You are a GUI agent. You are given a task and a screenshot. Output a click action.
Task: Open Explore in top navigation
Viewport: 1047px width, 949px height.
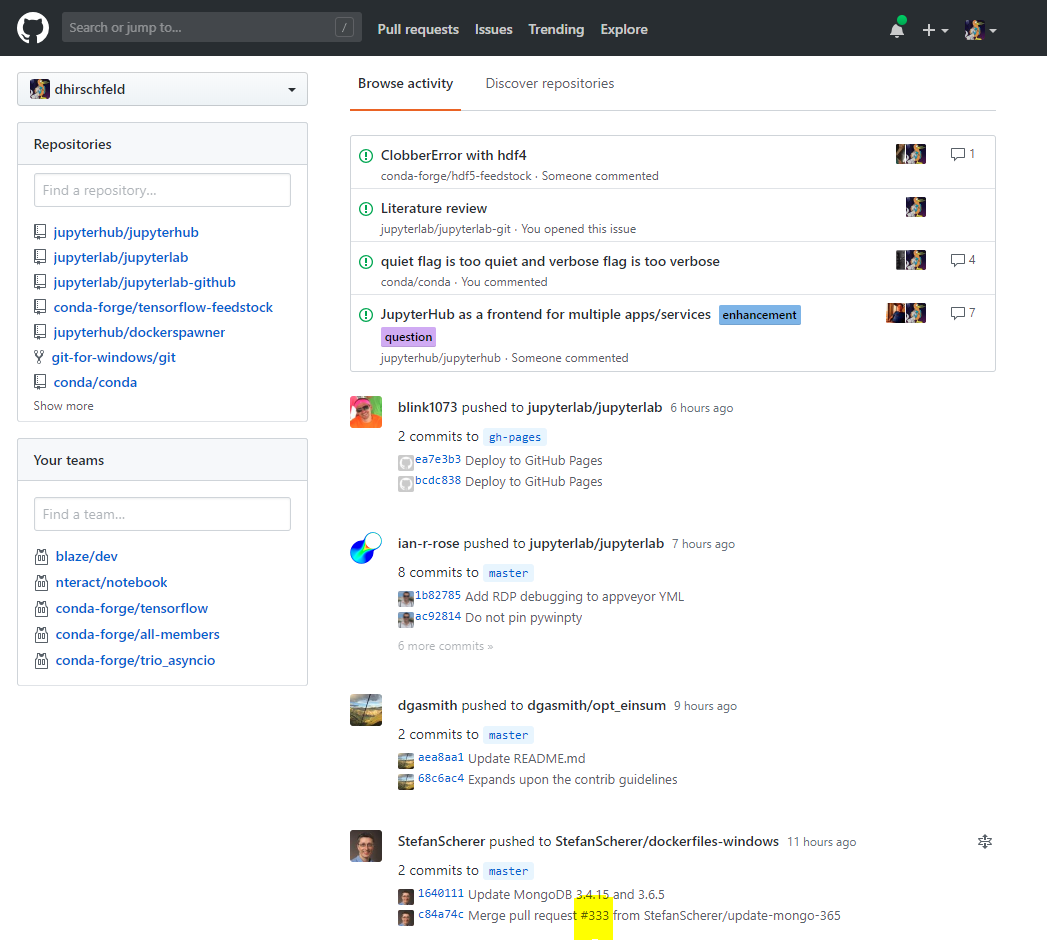click(624, 29)
